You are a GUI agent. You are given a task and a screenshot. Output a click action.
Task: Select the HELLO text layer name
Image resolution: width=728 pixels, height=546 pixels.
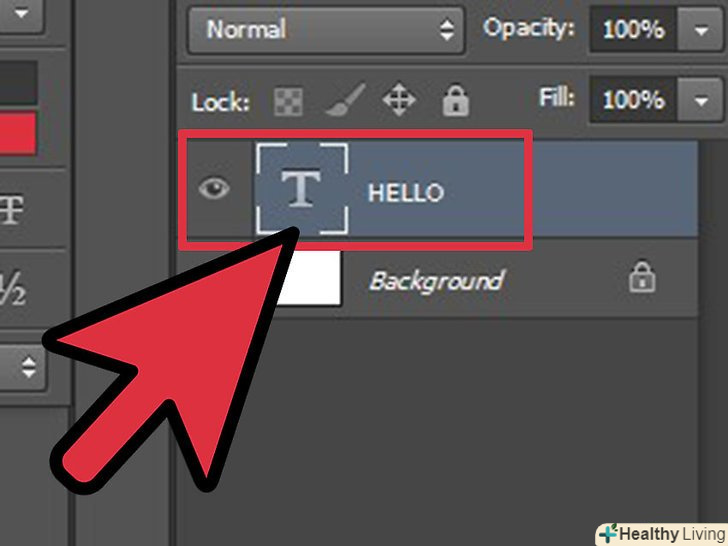click(x=406, y=192)
